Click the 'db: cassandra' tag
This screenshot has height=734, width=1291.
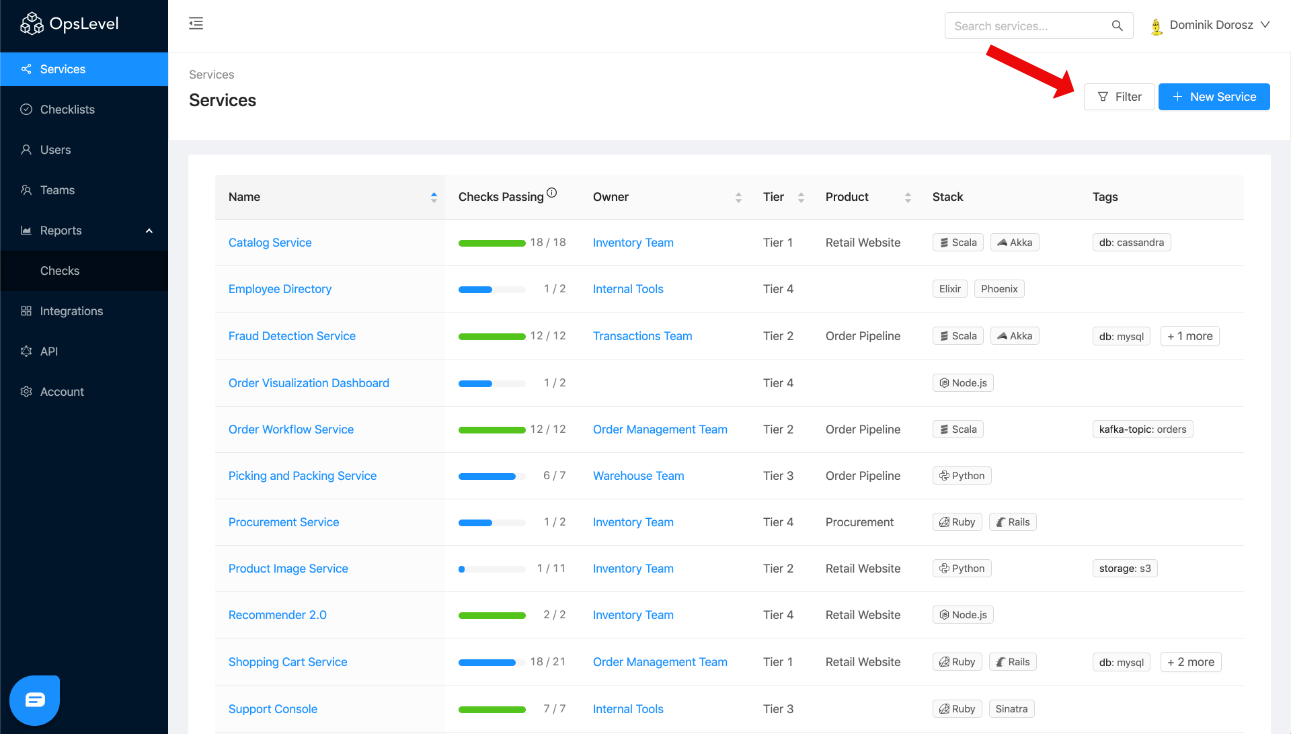(x=1132, y=242)
